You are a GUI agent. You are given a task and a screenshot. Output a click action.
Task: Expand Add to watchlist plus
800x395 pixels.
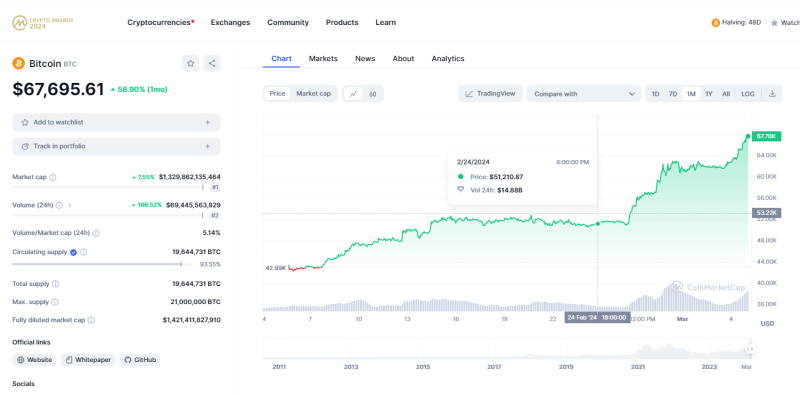coord(208,122)
